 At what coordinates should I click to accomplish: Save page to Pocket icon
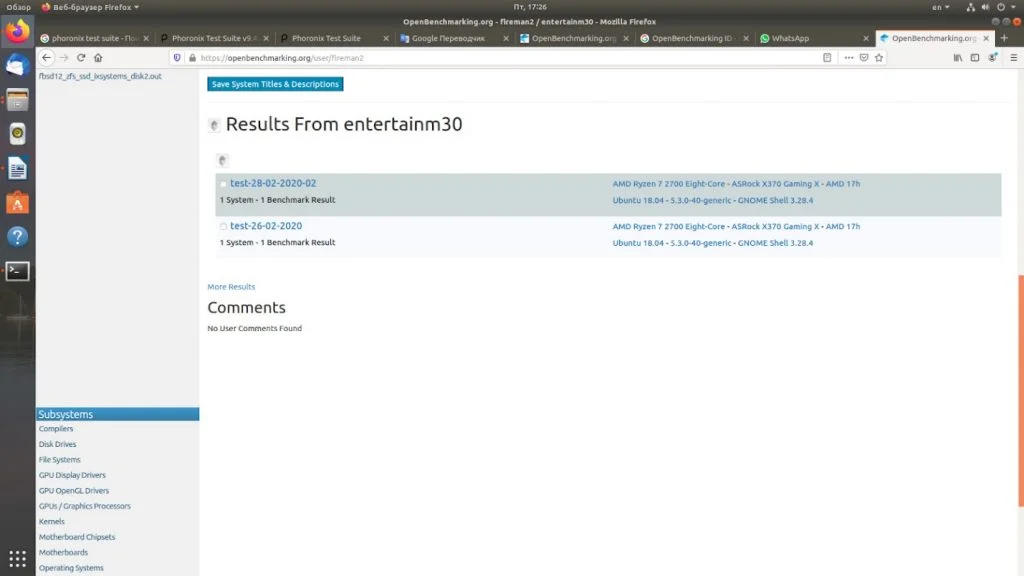click(x=863, y=57)
